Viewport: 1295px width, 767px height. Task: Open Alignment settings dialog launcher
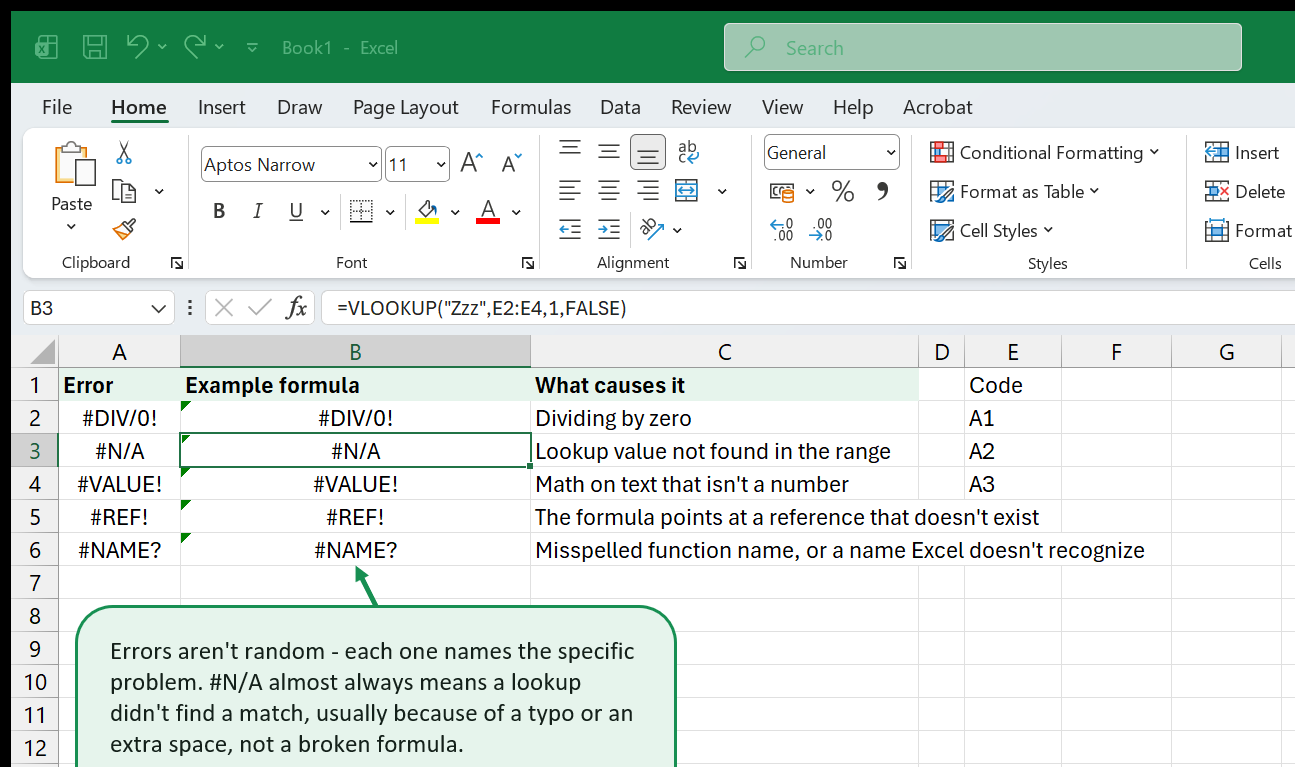click(740, 263)
